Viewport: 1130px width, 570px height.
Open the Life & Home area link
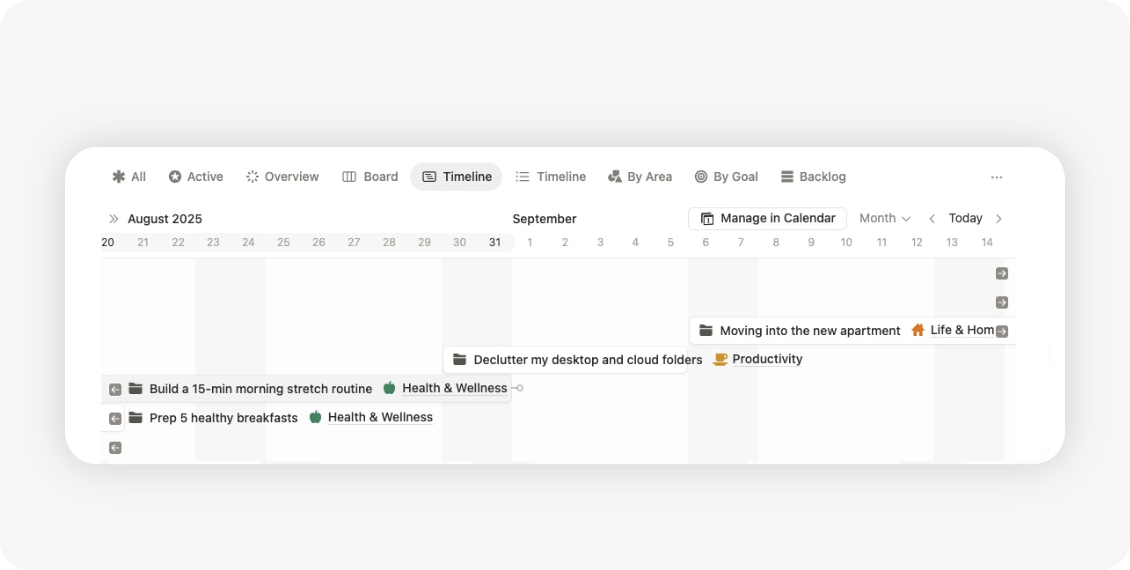[x=961, y=331]
